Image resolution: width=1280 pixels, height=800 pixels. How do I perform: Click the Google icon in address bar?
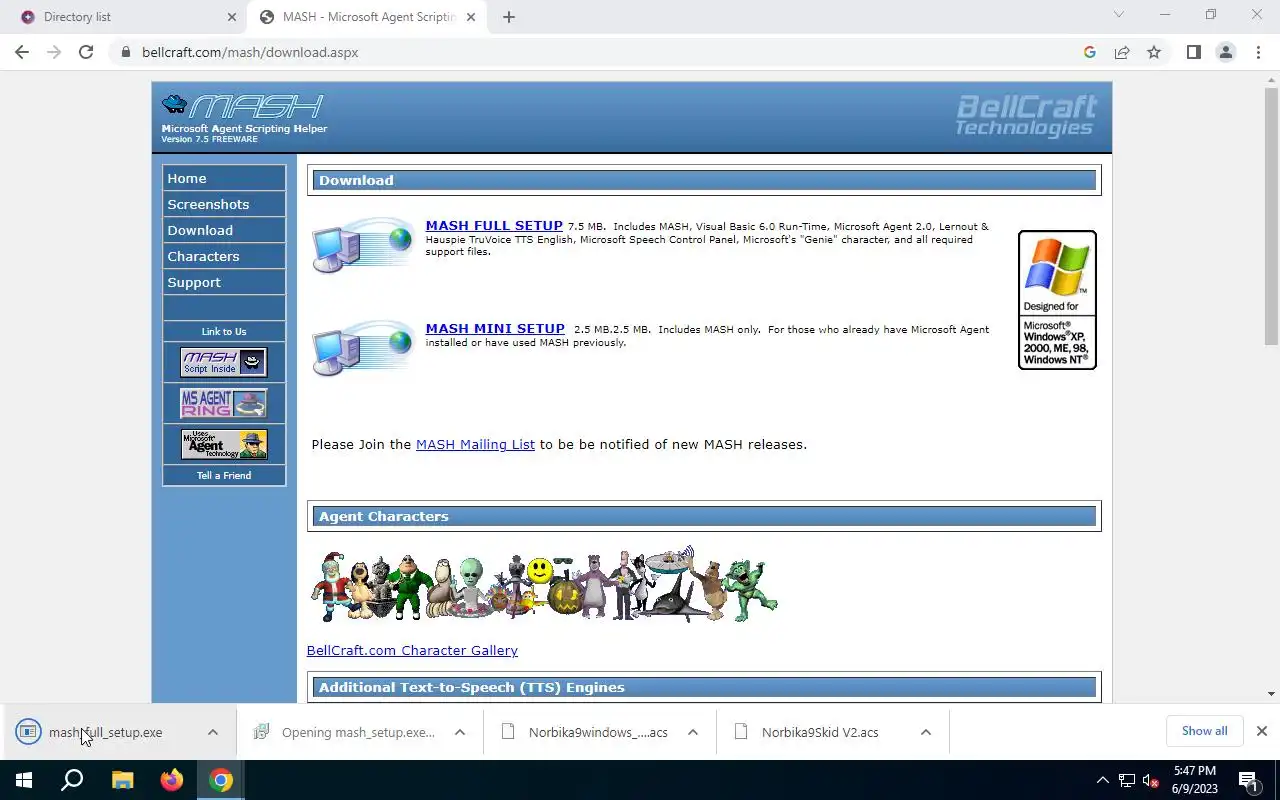[x=1090, y=52]
